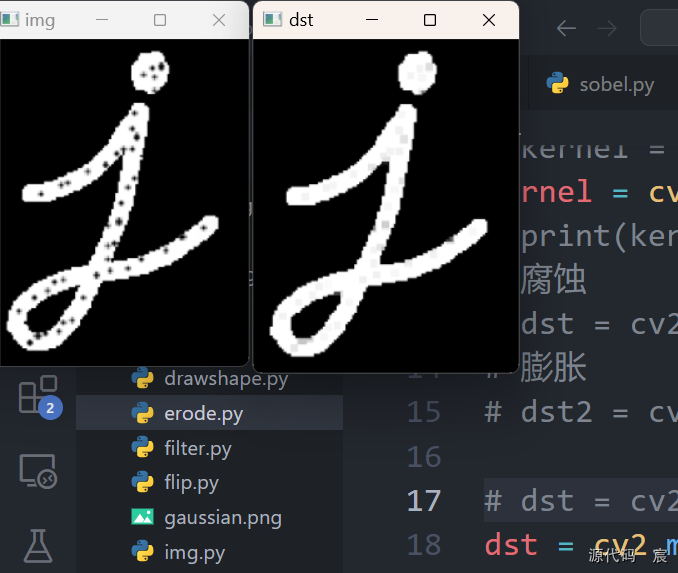The height and width of the screenshot is (573, 678).
Task: Open flip.py from the explorer
Action: point(191,483)
